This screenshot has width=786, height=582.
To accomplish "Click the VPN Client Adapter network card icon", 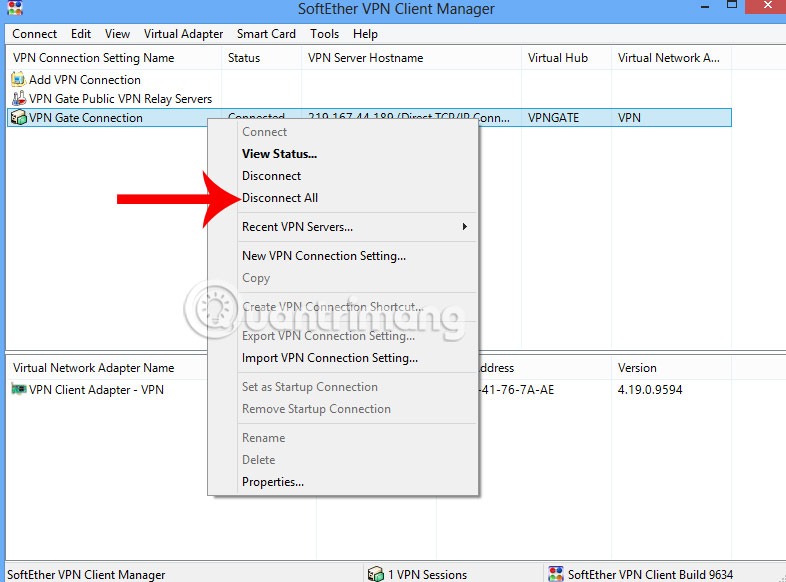I will click(19, 389).
